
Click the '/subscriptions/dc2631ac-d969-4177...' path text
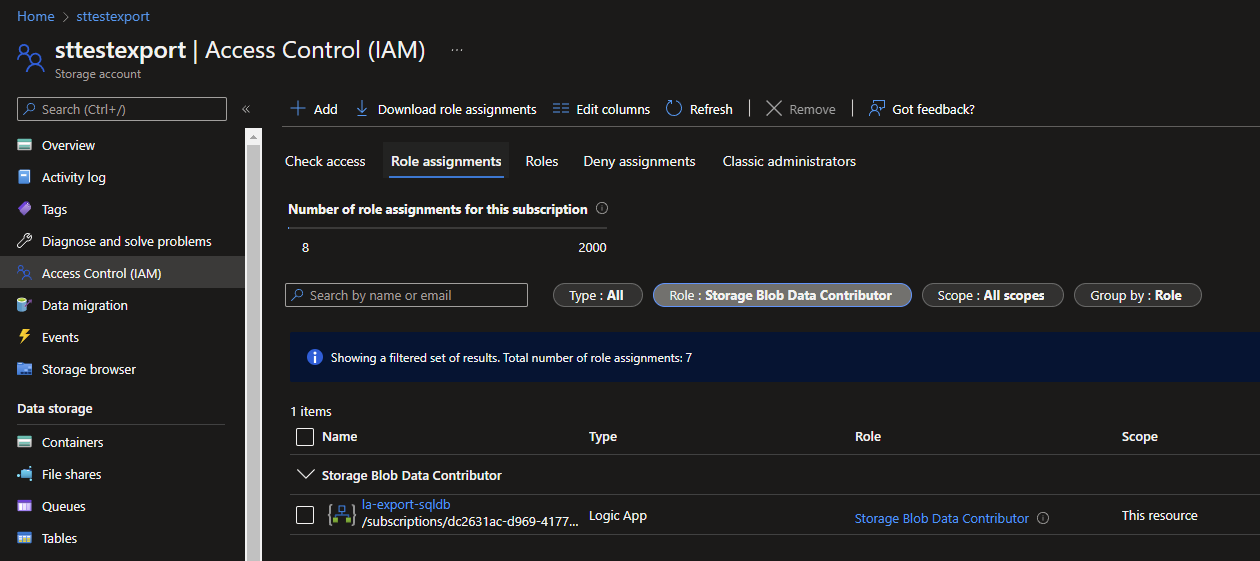click(x=470, y=521)
